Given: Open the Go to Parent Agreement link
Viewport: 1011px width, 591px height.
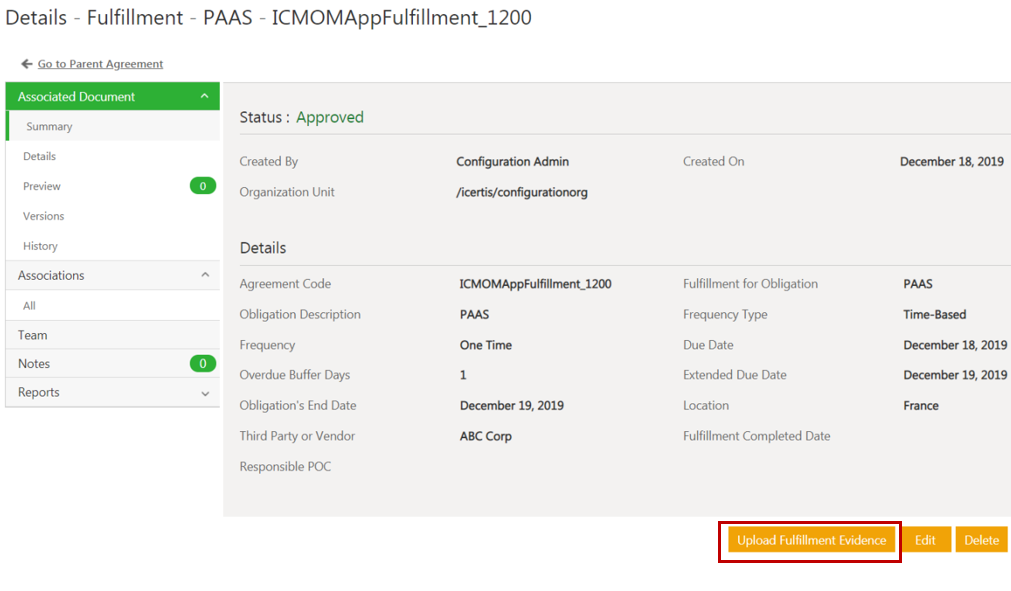Looking at the screenshot, I should tap(100, 64).
